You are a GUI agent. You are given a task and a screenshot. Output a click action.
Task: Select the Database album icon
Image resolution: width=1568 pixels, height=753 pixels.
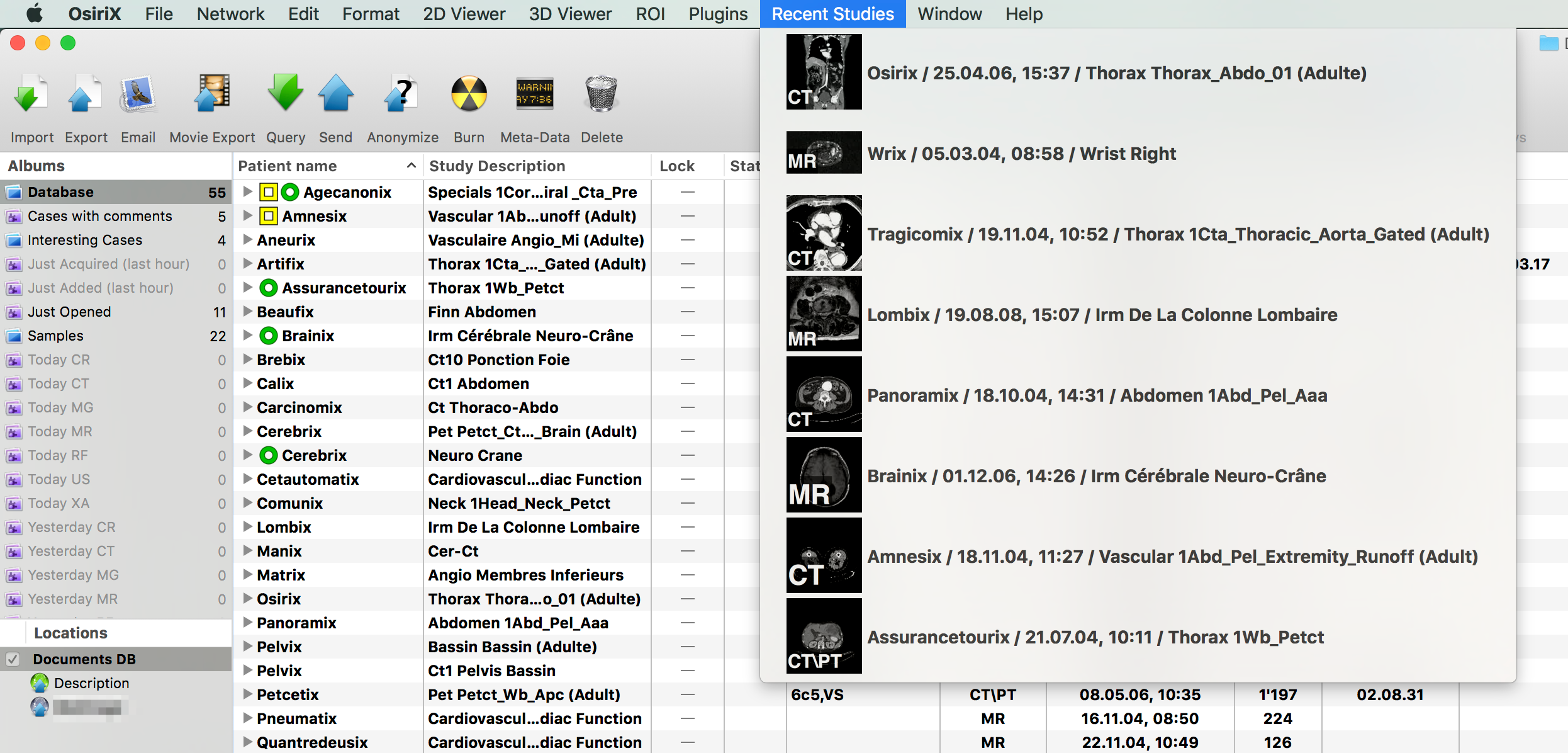(14, 193)
